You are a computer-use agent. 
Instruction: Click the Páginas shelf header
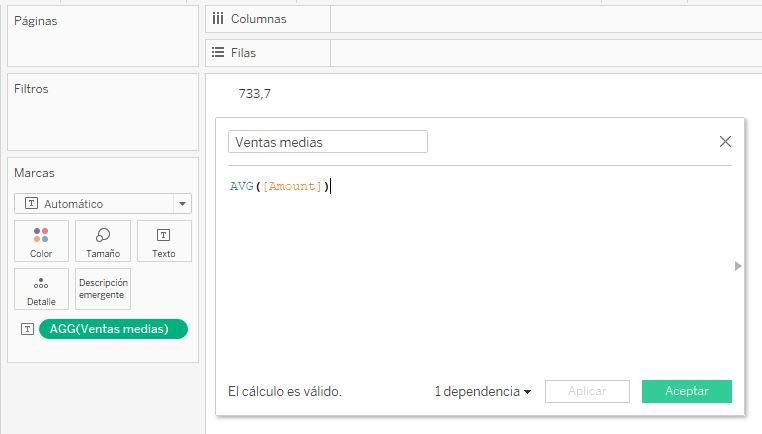35,21
